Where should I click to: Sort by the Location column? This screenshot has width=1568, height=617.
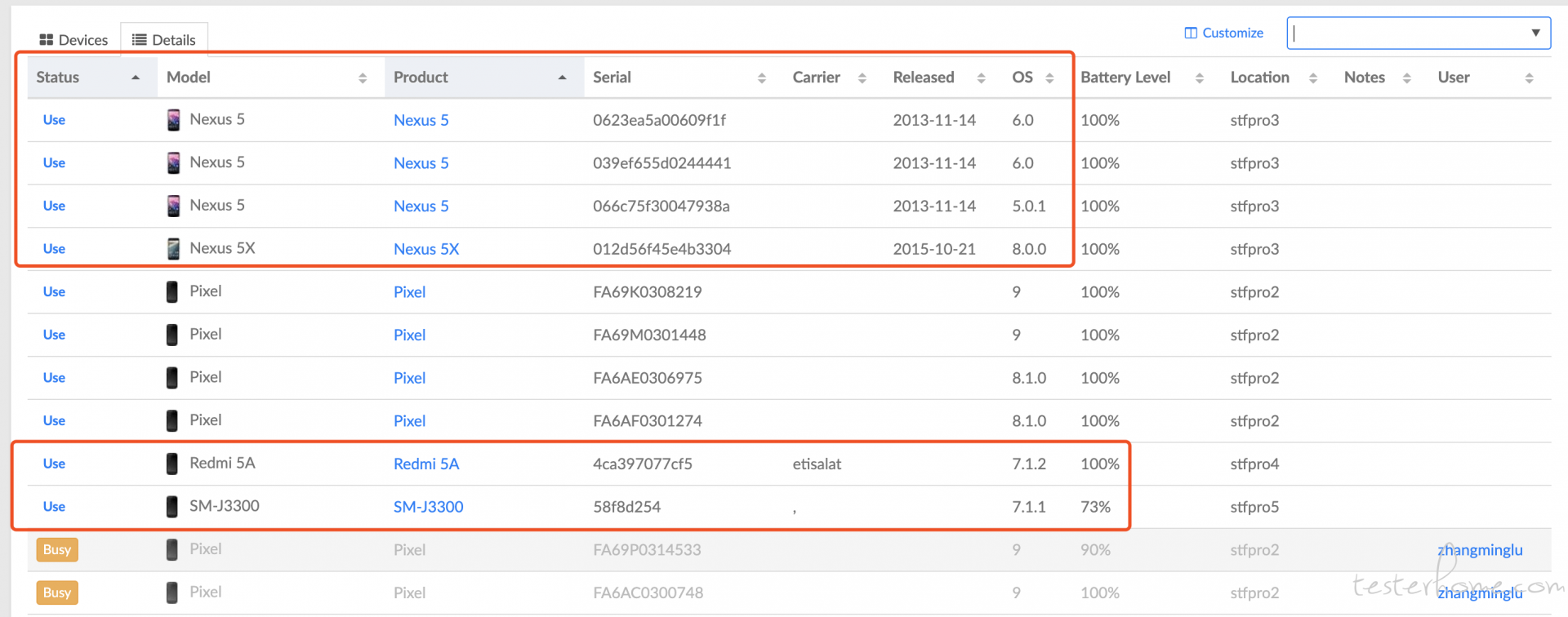[x=1278, y=78]
